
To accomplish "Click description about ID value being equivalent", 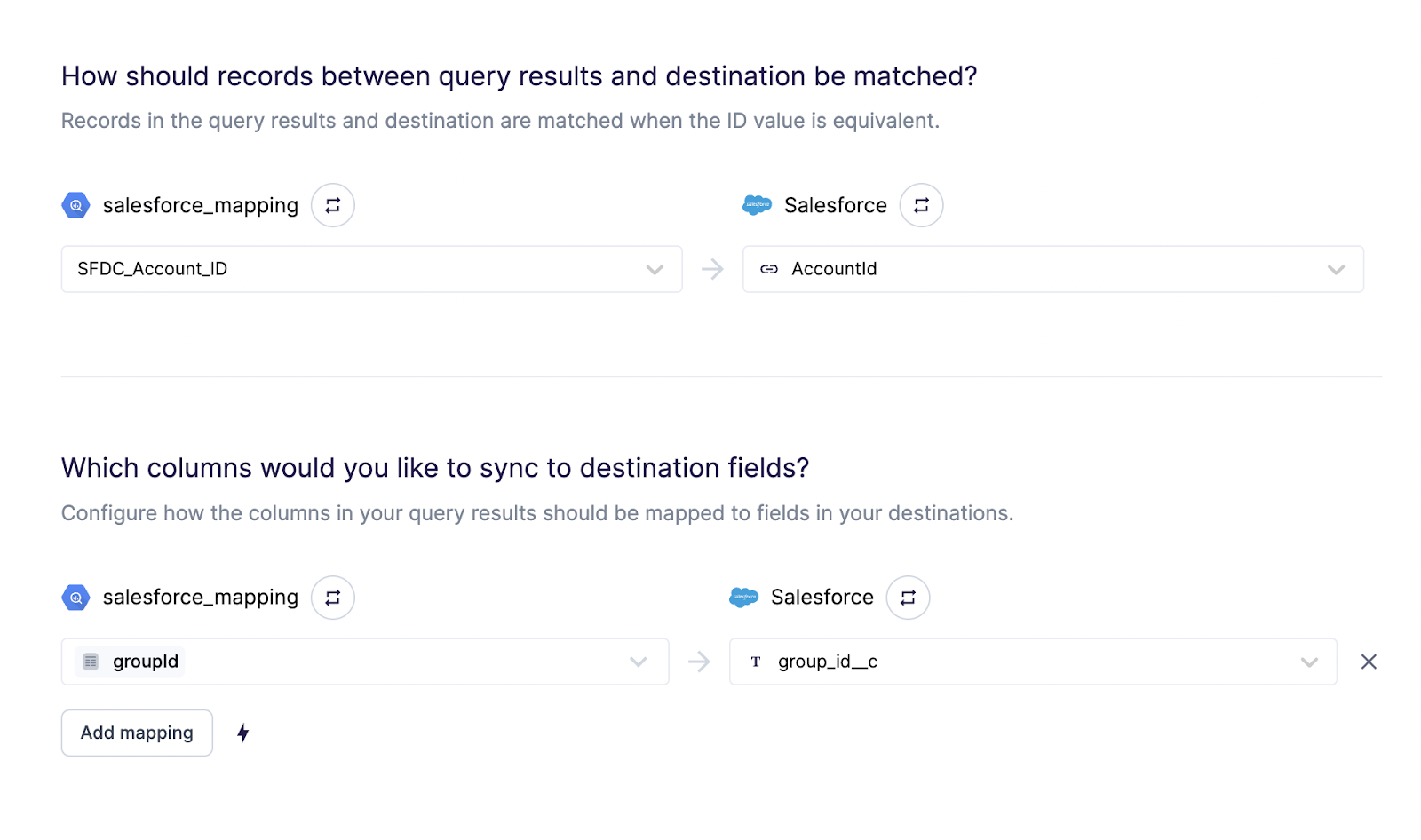I will pos(500,121).
